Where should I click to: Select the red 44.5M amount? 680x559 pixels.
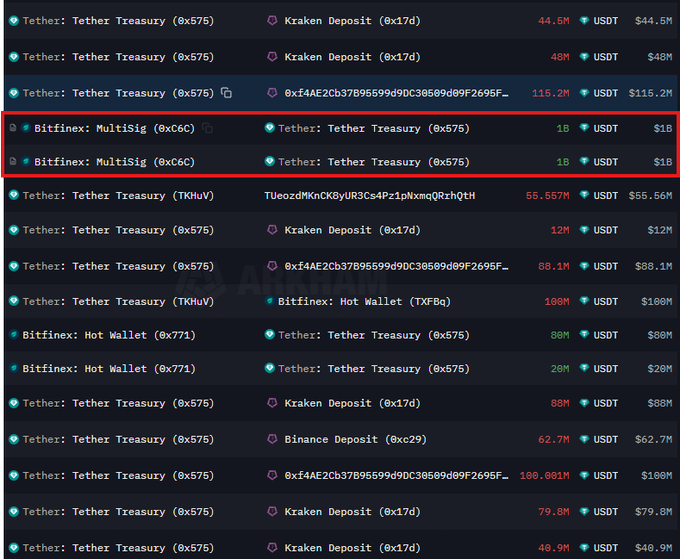coord(553,21)
